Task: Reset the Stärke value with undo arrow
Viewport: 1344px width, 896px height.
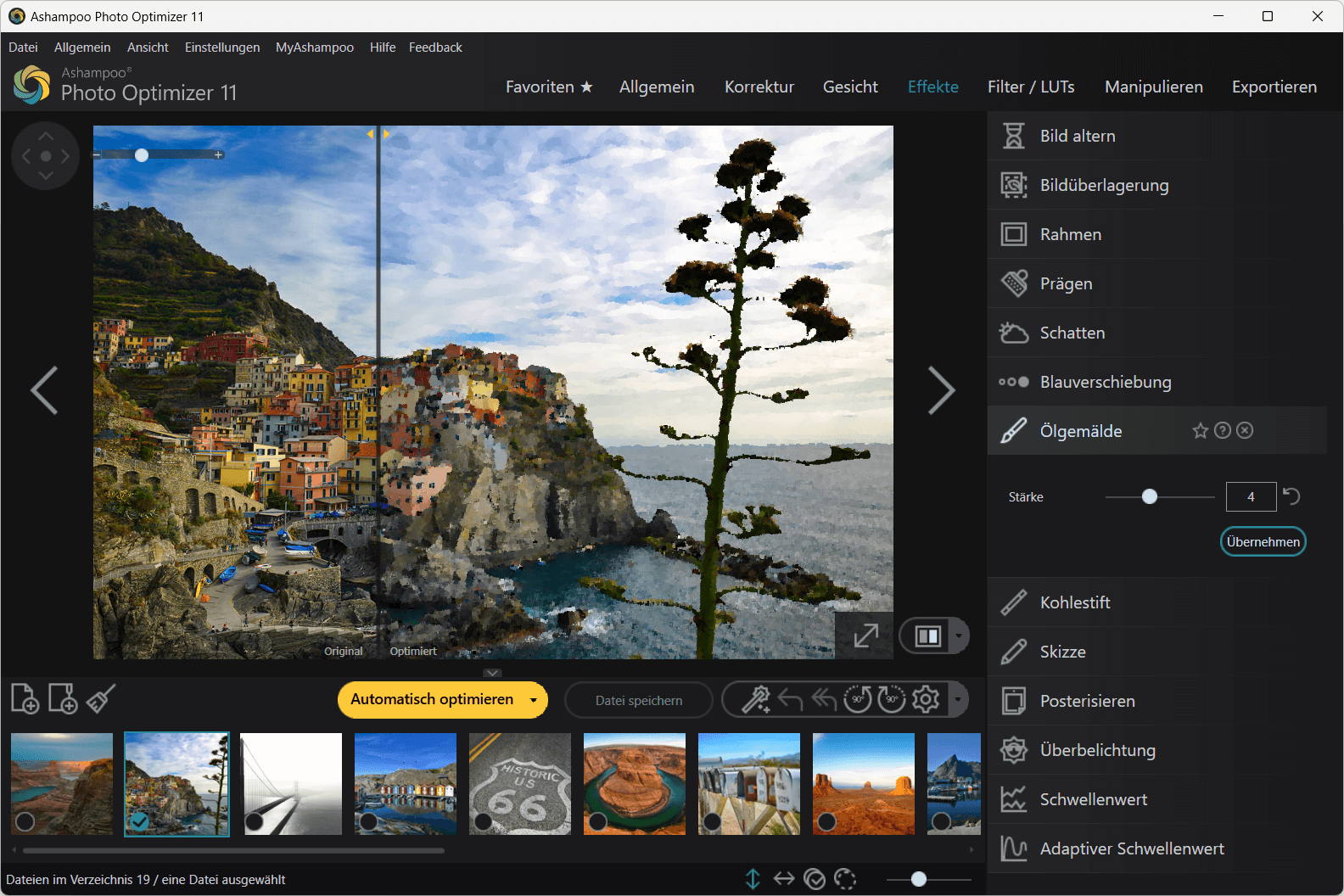Action: tap(1291, 496)
